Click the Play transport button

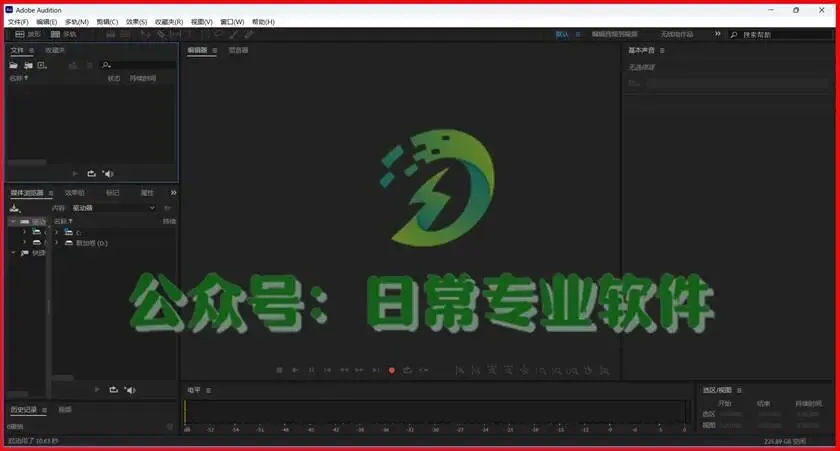(295, 370)
